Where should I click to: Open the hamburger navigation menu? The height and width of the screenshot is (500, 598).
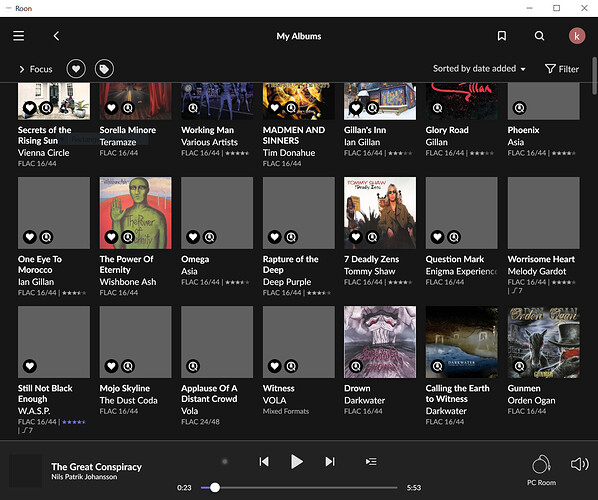click(18, 36)
